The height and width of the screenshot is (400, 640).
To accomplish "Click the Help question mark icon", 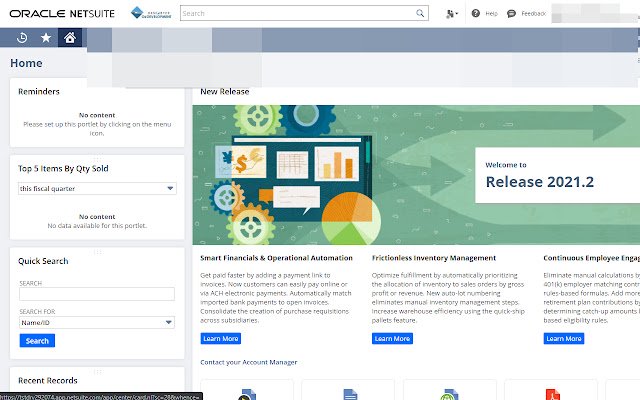I will (476, 13).
